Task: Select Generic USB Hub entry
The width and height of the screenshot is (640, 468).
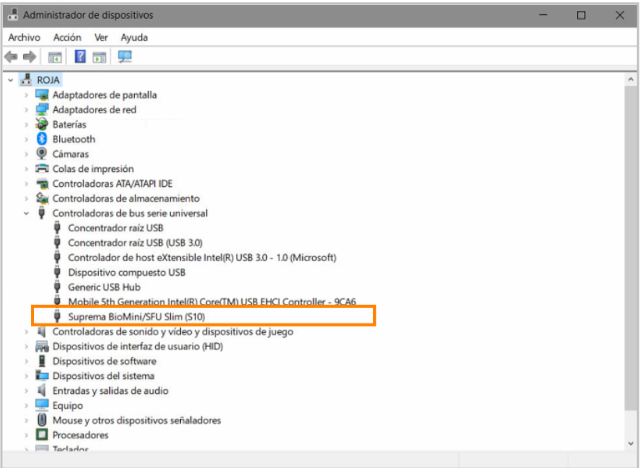Action: coord(104,287)
